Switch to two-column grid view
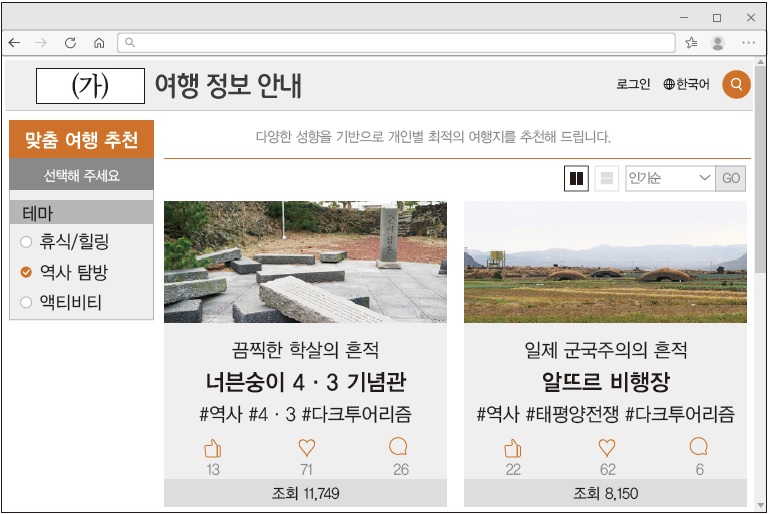Screen dimensions: 770x514 (576, 179)
